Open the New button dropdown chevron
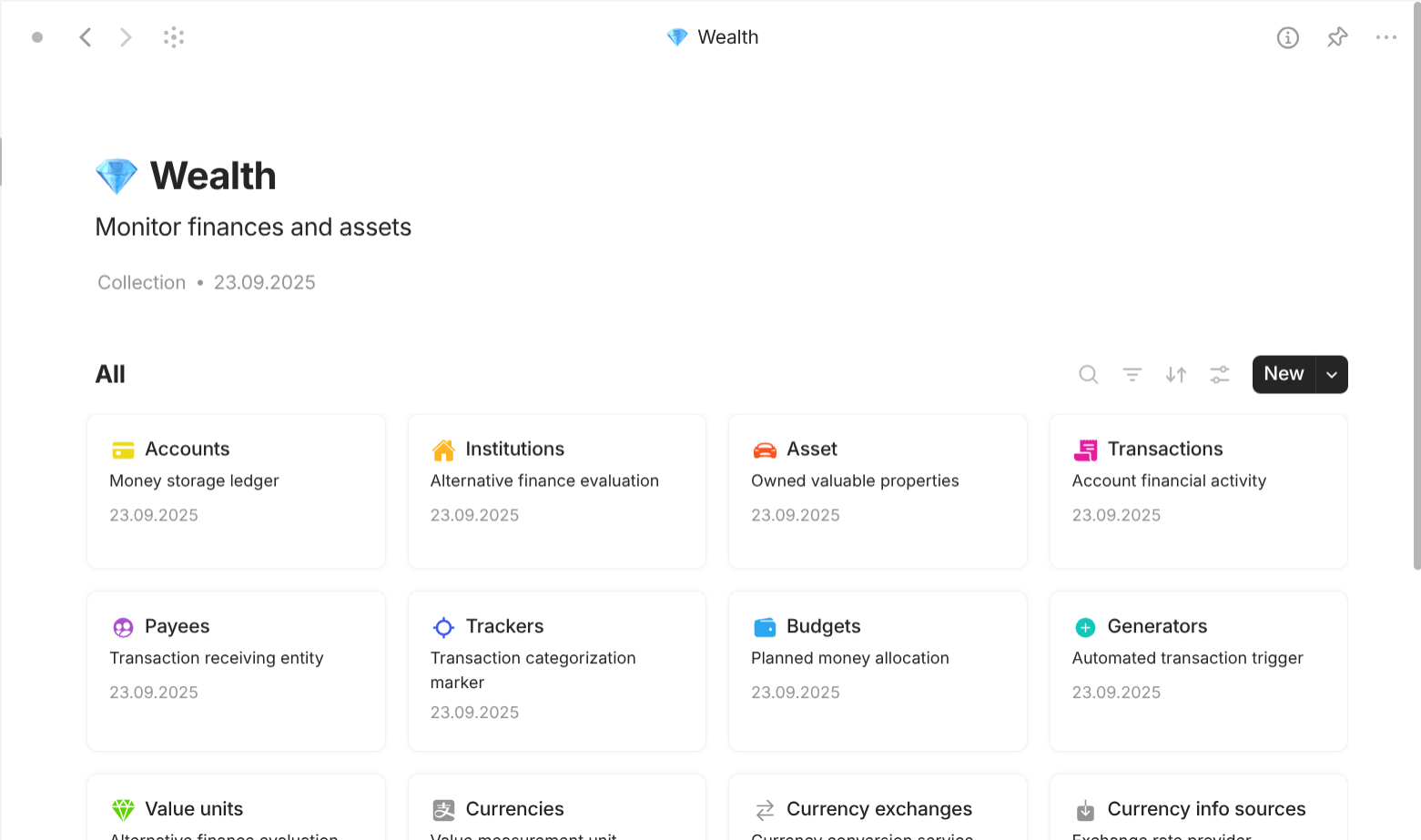 (x=1331, y=374)
